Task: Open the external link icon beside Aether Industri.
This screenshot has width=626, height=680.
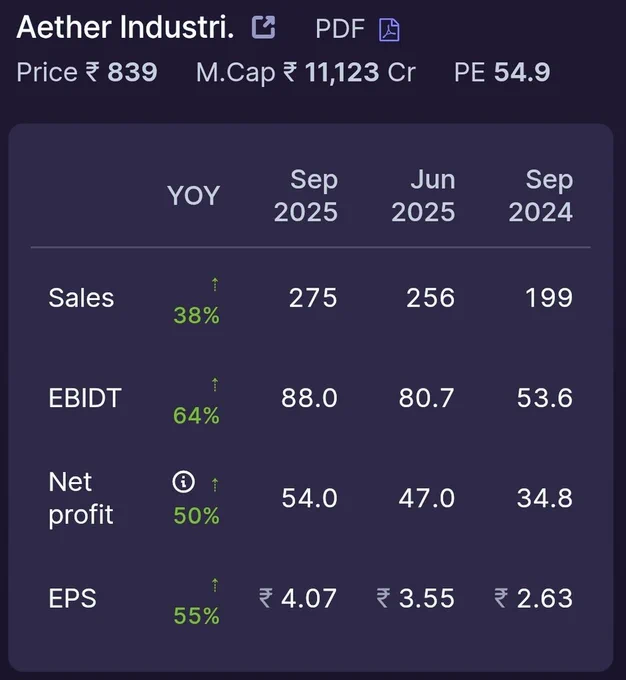Action: [263, 27]
